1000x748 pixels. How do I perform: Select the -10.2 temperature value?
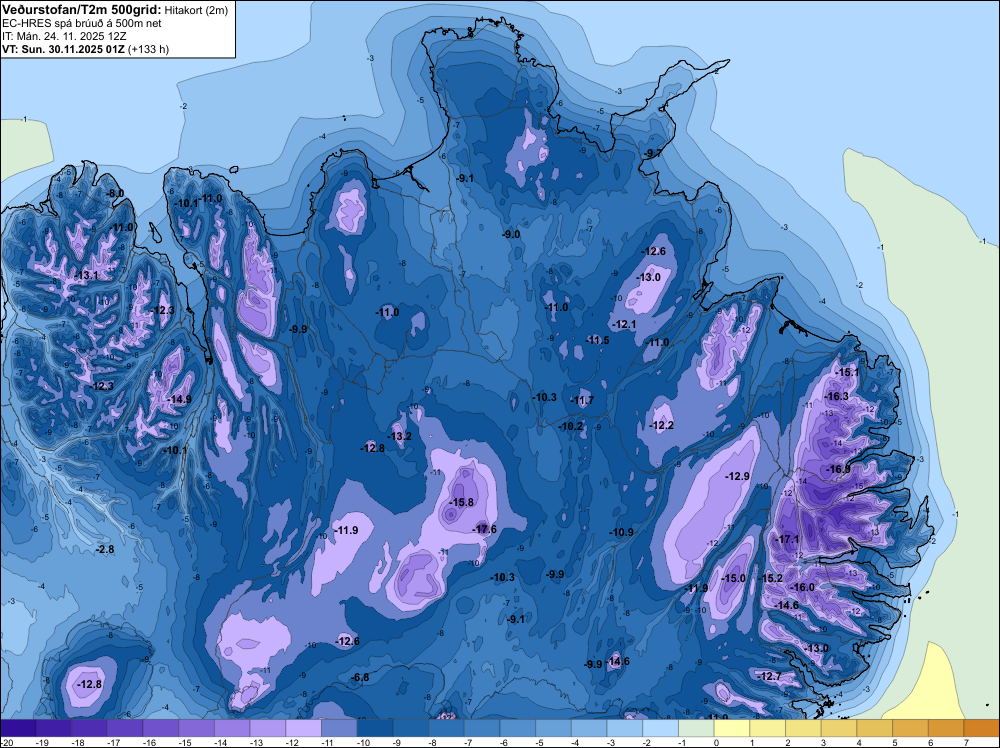[571, 427]
